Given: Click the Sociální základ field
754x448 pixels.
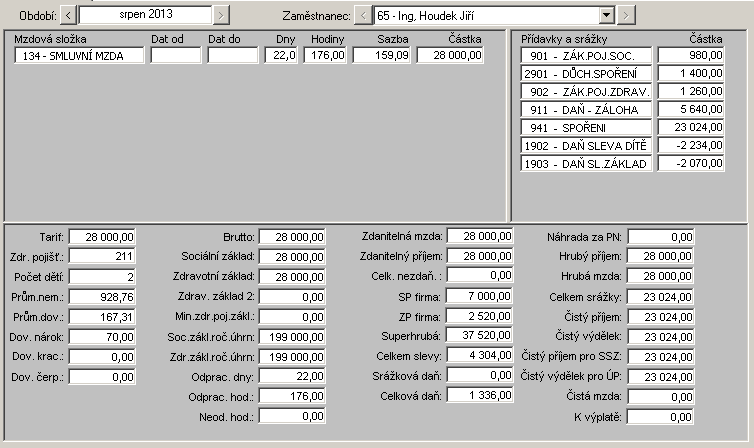Looking at the screenshot, I should (292, 257).
